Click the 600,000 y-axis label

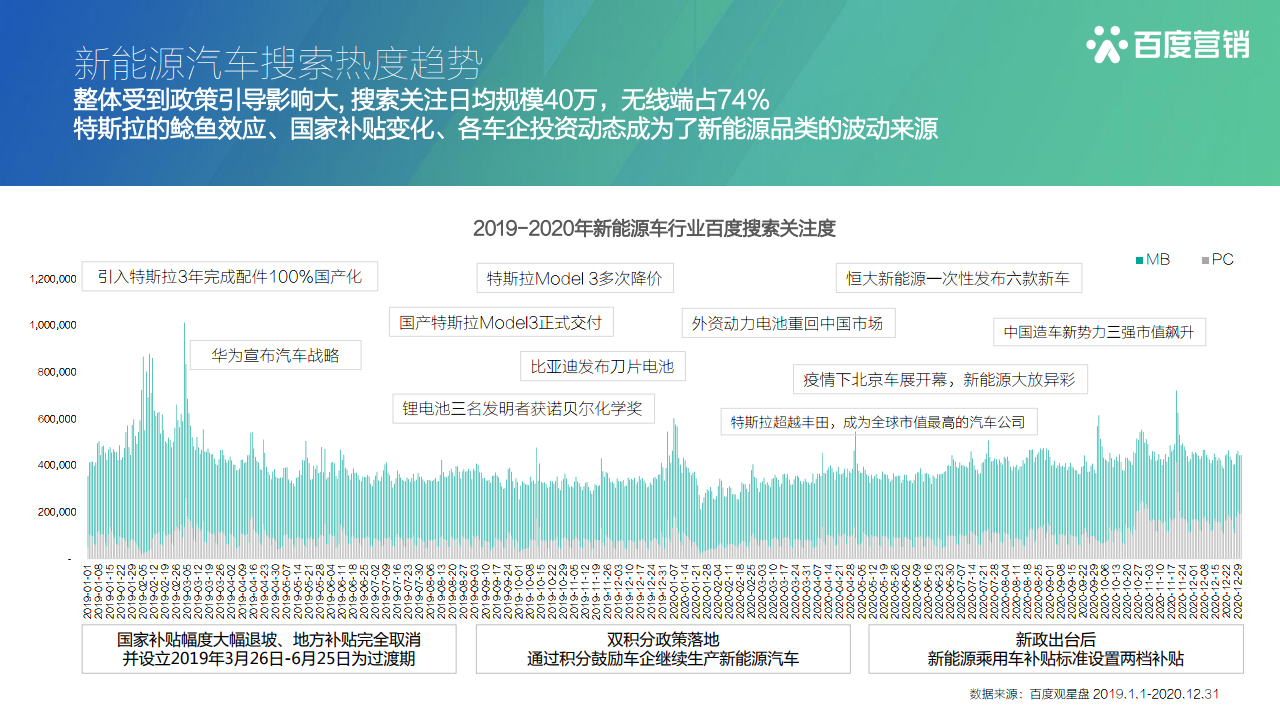click(x=58, y=418)
